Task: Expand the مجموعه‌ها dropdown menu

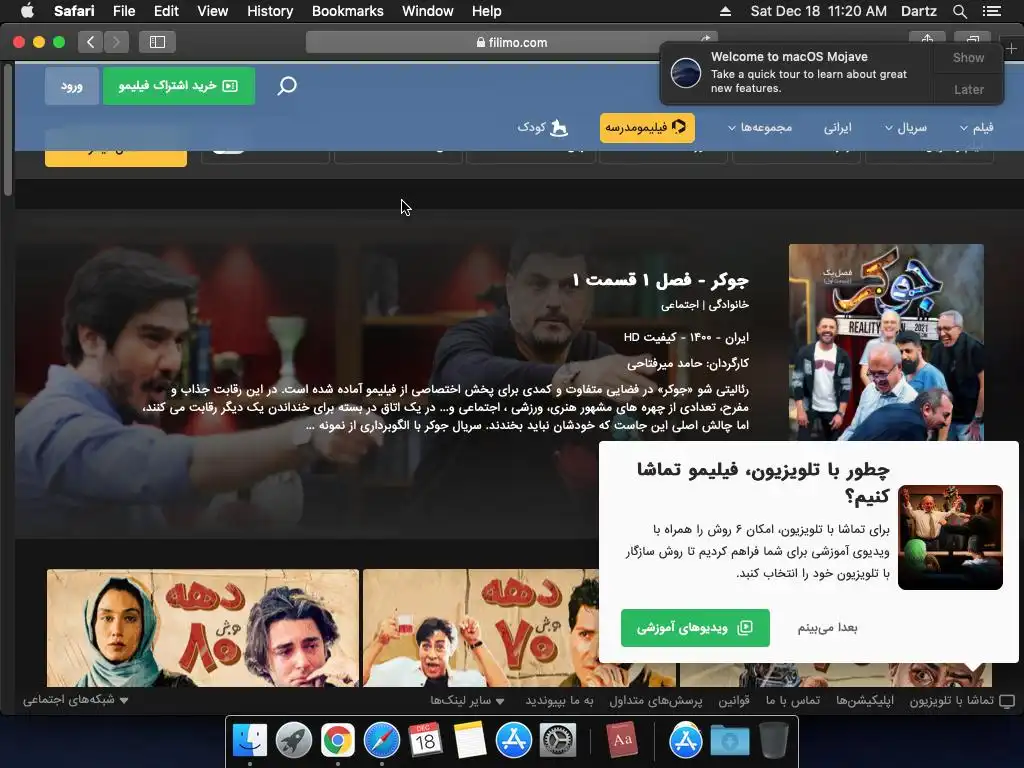Action: [x=760, y=127]
